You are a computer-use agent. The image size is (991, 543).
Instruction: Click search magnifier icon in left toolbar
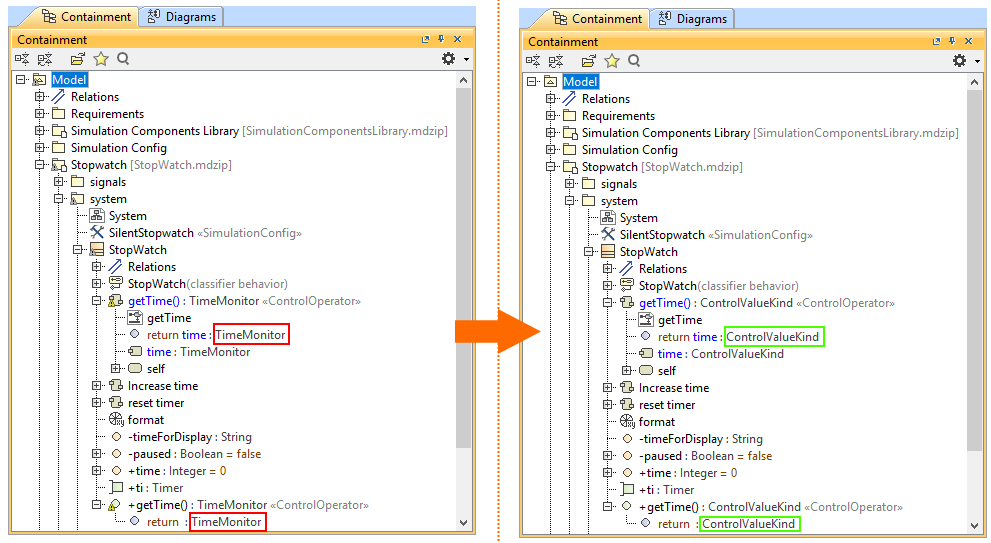(123, 59)
